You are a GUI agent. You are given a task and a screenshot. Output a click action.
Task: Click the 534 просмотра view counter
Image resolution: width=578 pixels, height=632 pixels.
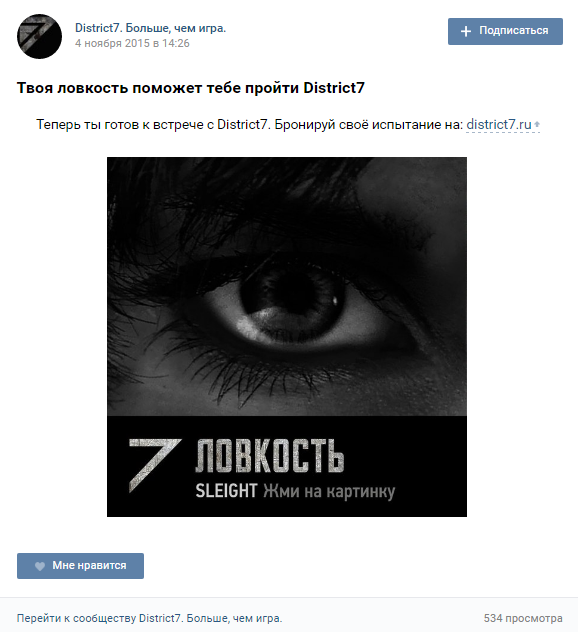click(523, 618)
